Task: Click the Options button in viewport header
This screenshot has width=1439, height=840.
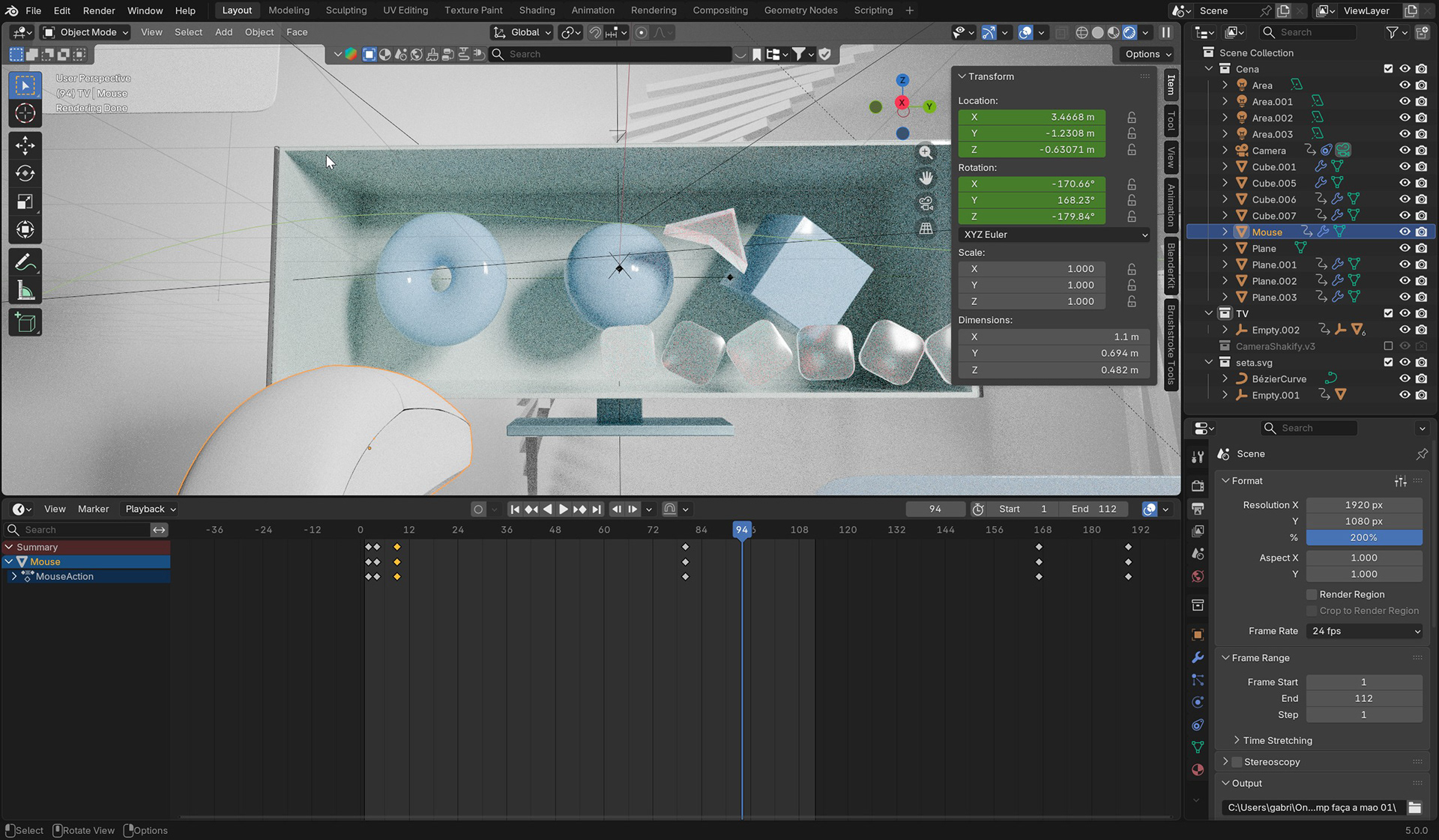Action: [x=1147, y=54]
